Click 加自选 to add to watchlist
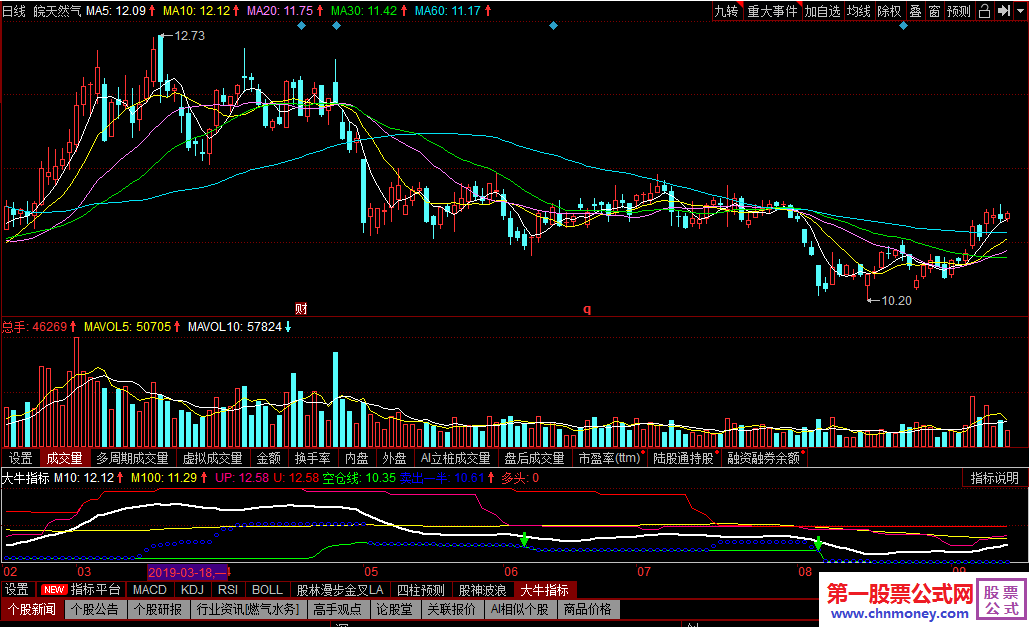 822,11
